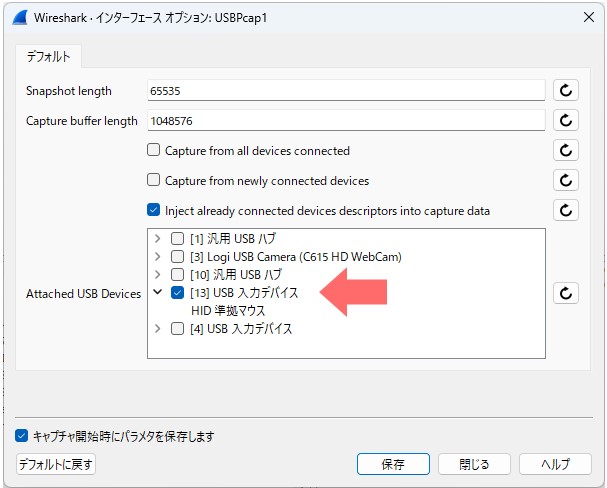607x488 pixels.
Task: Enable Capture from all devices connected
Action: coord(154,151)
